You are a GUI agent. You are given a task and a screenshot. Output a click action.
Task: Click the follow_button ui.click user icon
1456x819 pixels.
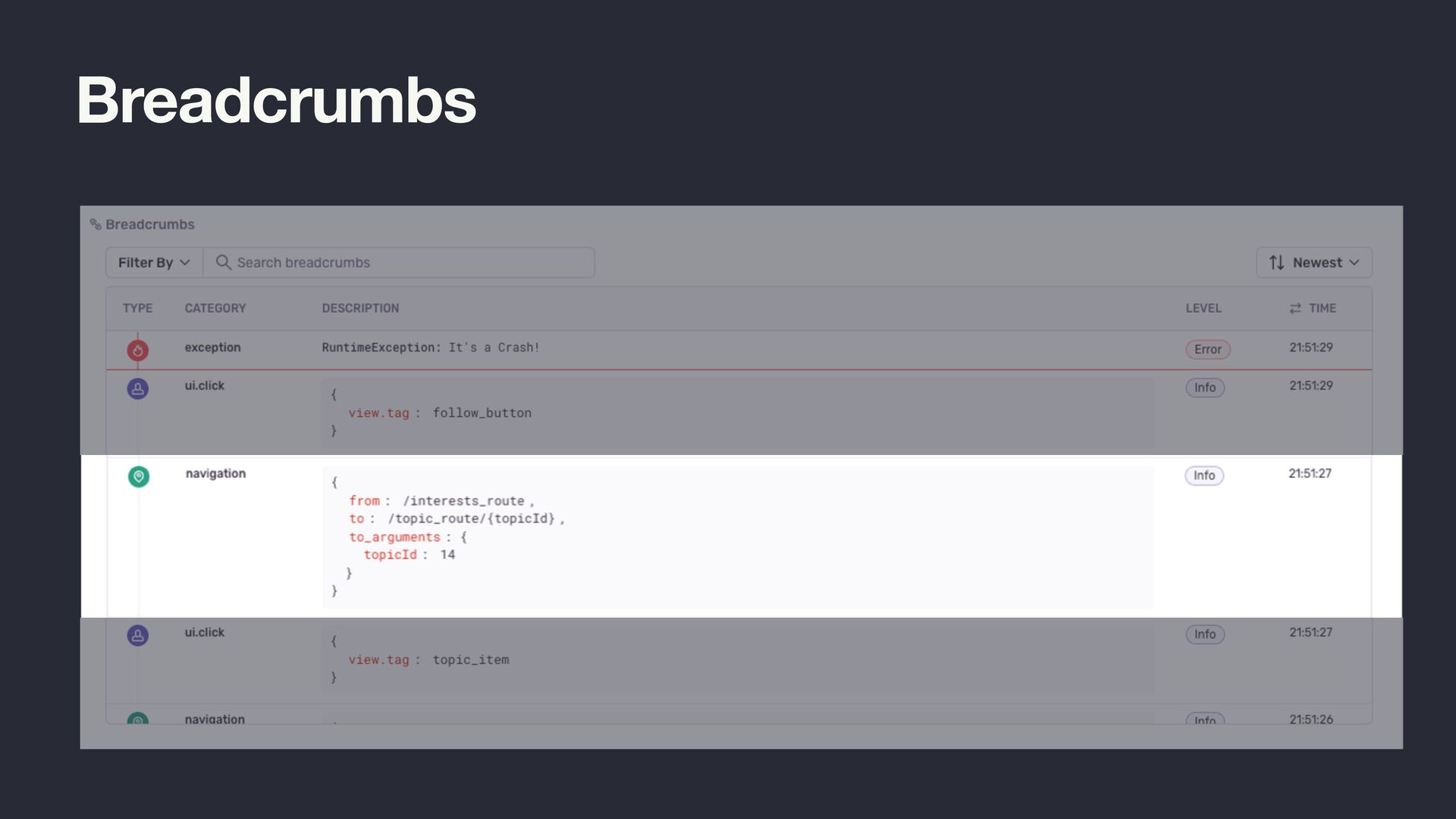[137, 389]
